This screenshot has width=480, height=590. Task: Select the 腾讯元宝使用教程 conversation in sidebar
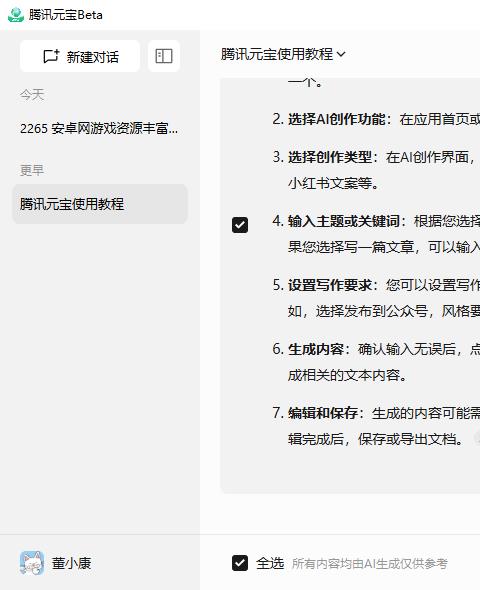tap(100, 204)
